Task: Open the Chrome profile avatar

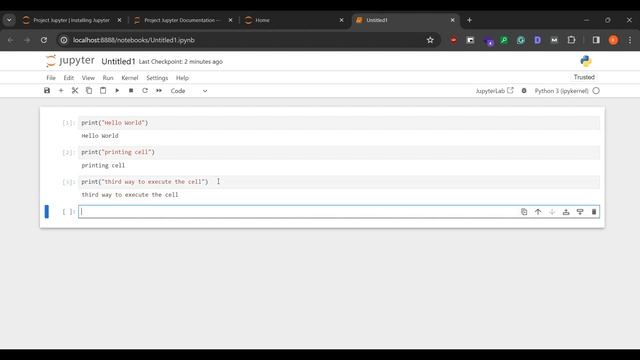Action: tap(613, 40)
